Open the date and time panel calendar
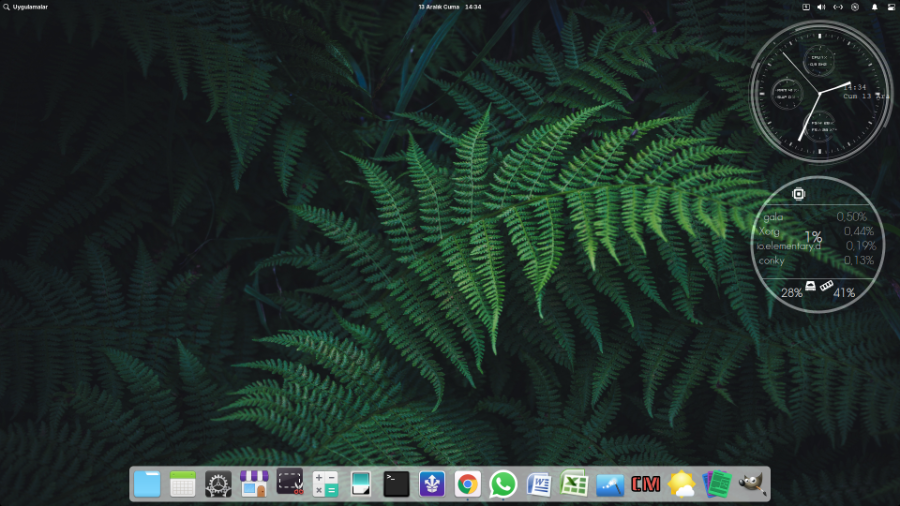The image size is (900, 506). [449, 7]
